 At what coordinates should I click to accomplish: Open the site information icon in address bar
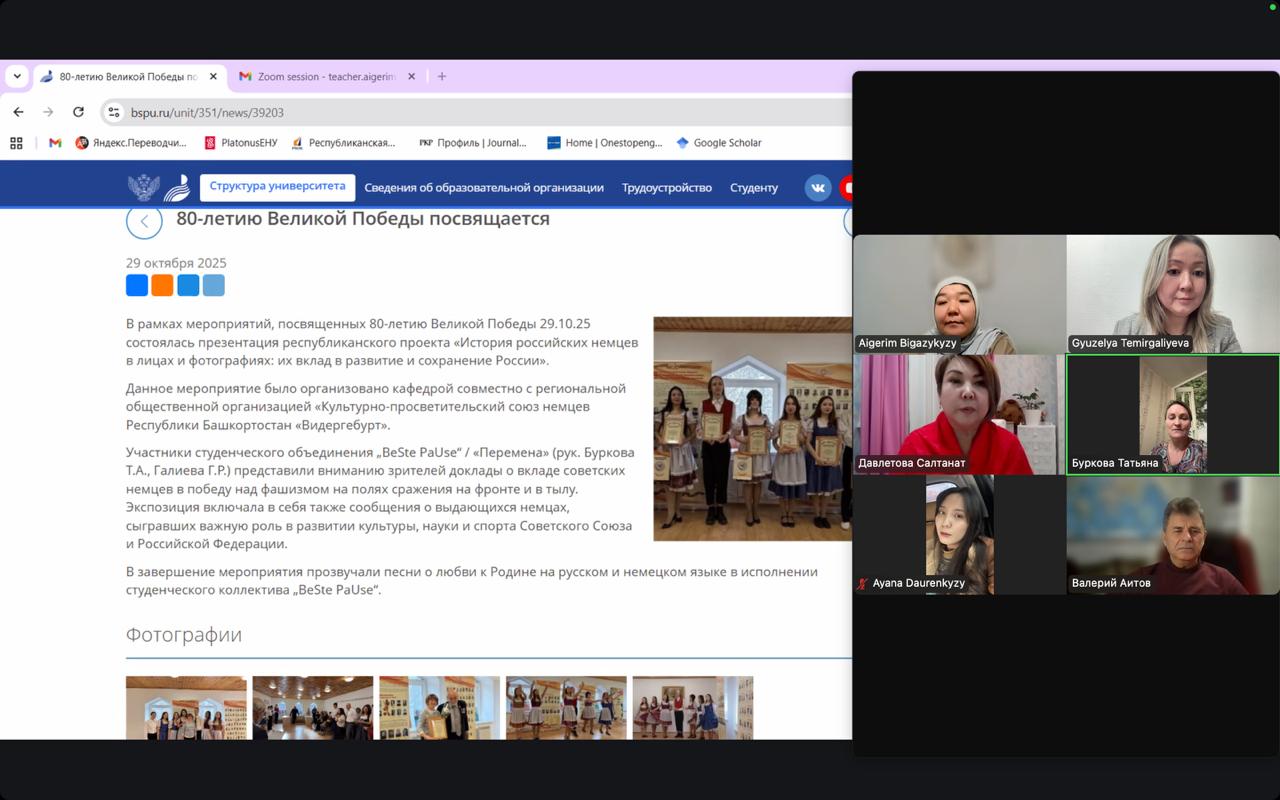[x=114, y=113]
